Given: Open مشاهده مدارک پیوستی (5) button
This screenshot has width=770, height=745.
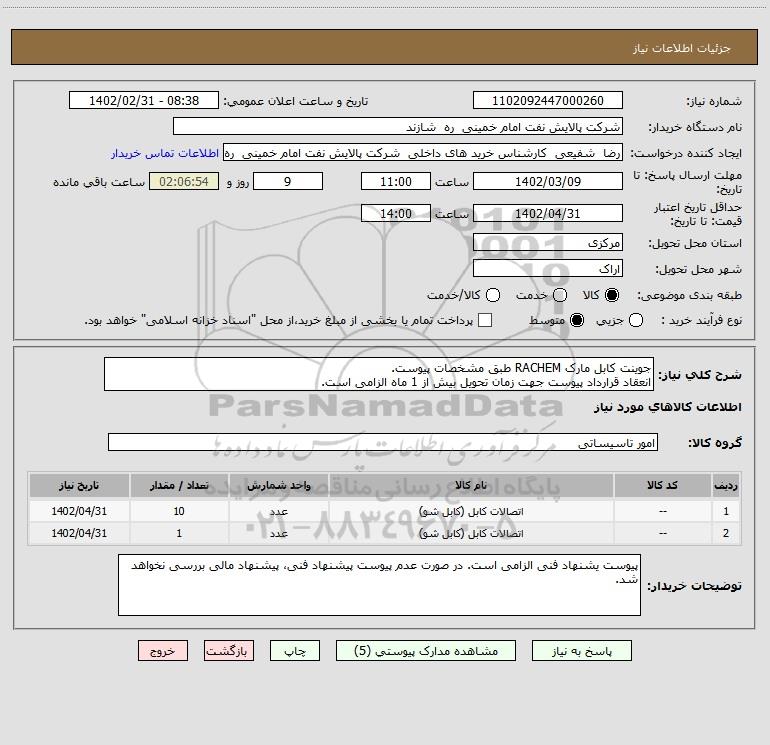Looking at the screenshot, I should pyautogui.click(x=426, y=651).
